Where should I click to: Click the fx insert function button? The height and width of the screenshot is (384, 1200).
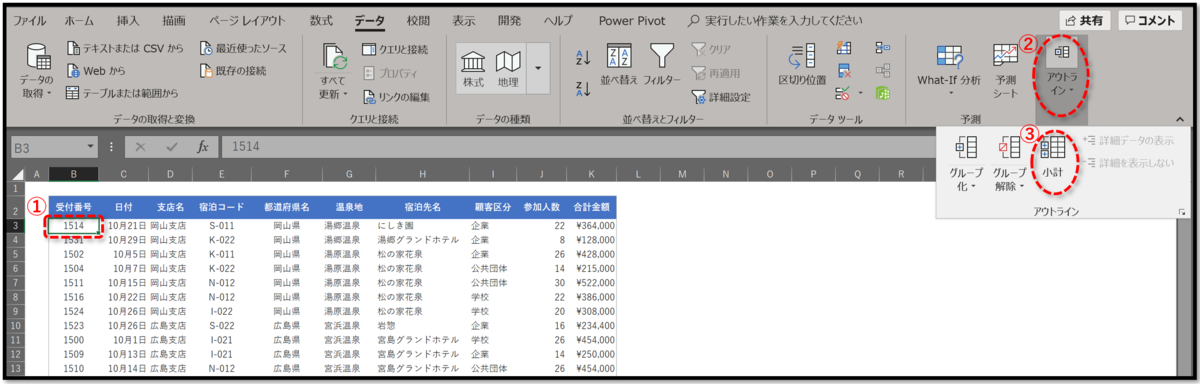click(202, 147)
